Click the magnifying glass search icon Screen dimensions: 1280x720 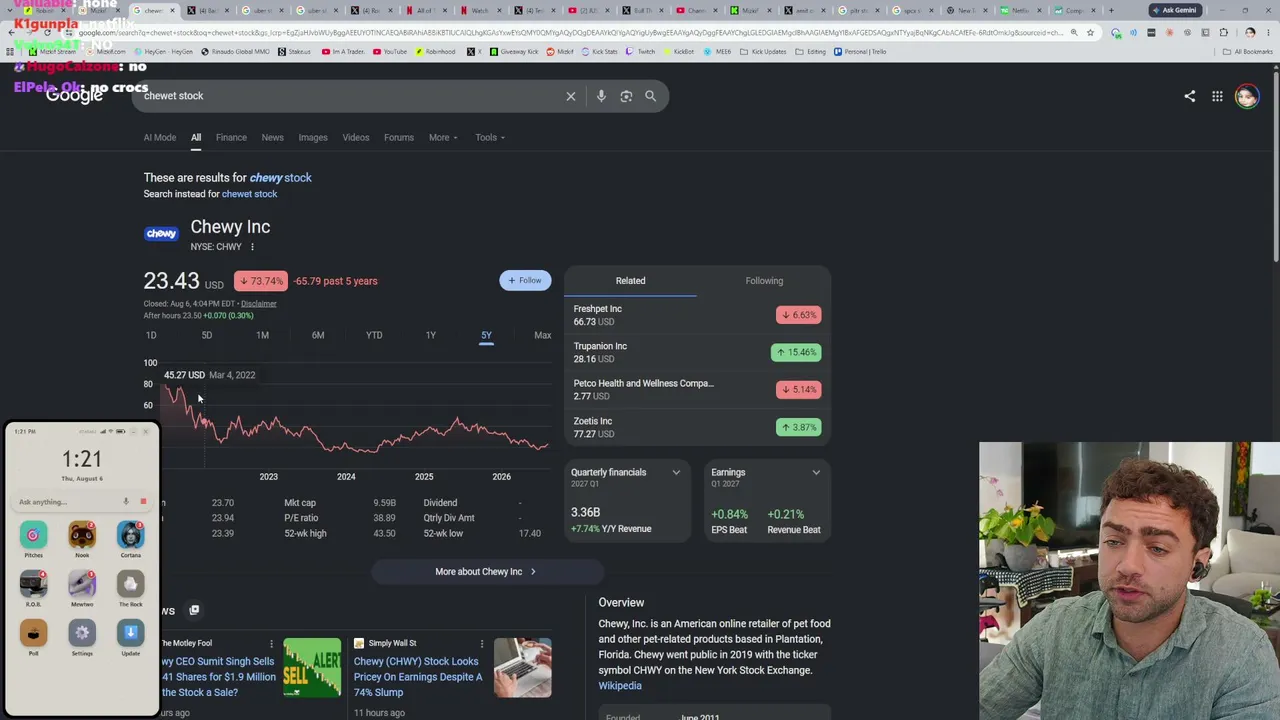(x=651, y=96)
